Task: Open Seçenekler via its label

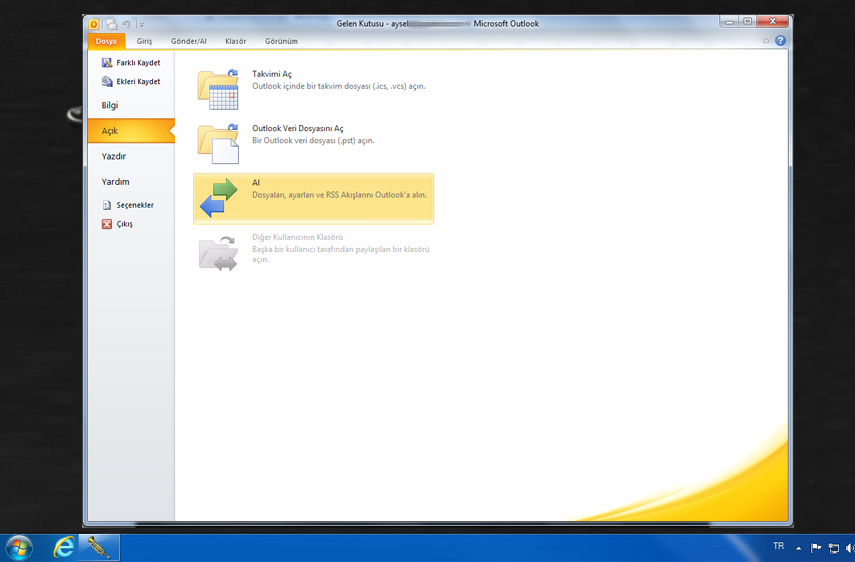Action: pyautogui.click(x=135, y=205)
